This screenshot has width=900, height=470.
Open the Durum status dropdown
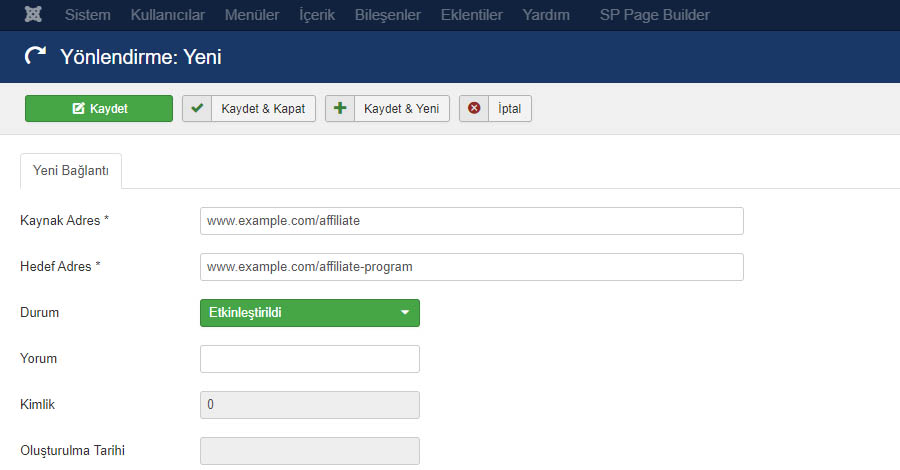(x=310, y=313)
